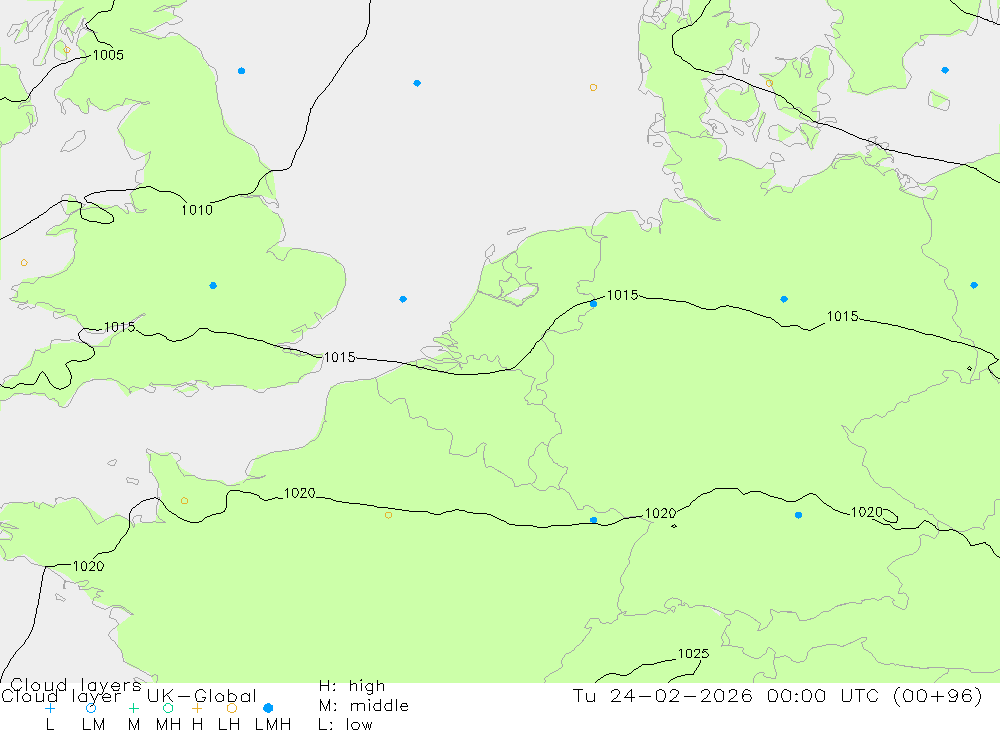This screenshot has height=733, width=1000.
Task: Select the orange marker over the Danish islands
Action: 769,84
